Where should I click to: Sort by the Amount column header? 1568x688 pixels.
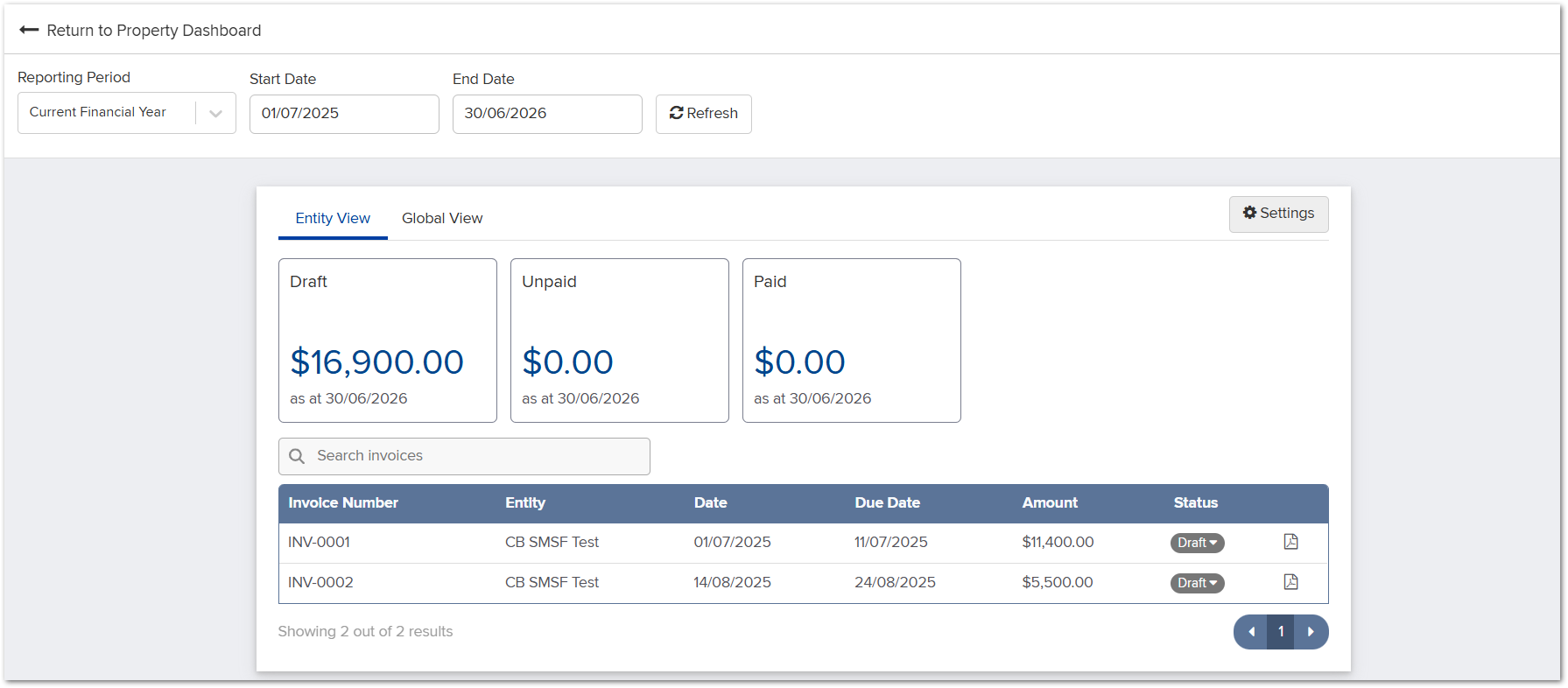click(x=1050, y=502)
